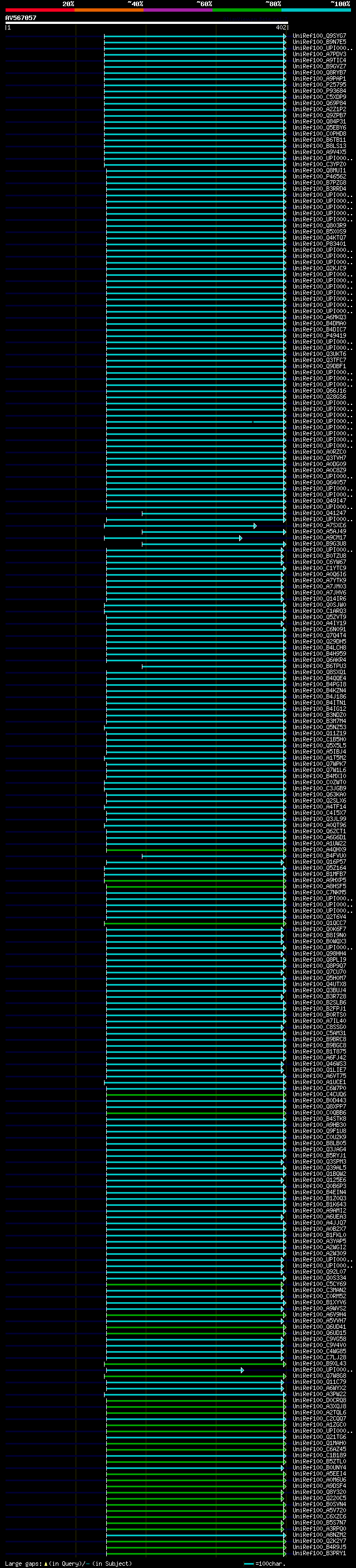This screenshot has width=356, height=1568.
Task: Select the UniRef100_Q41247 label
Action: pos(319,513)
